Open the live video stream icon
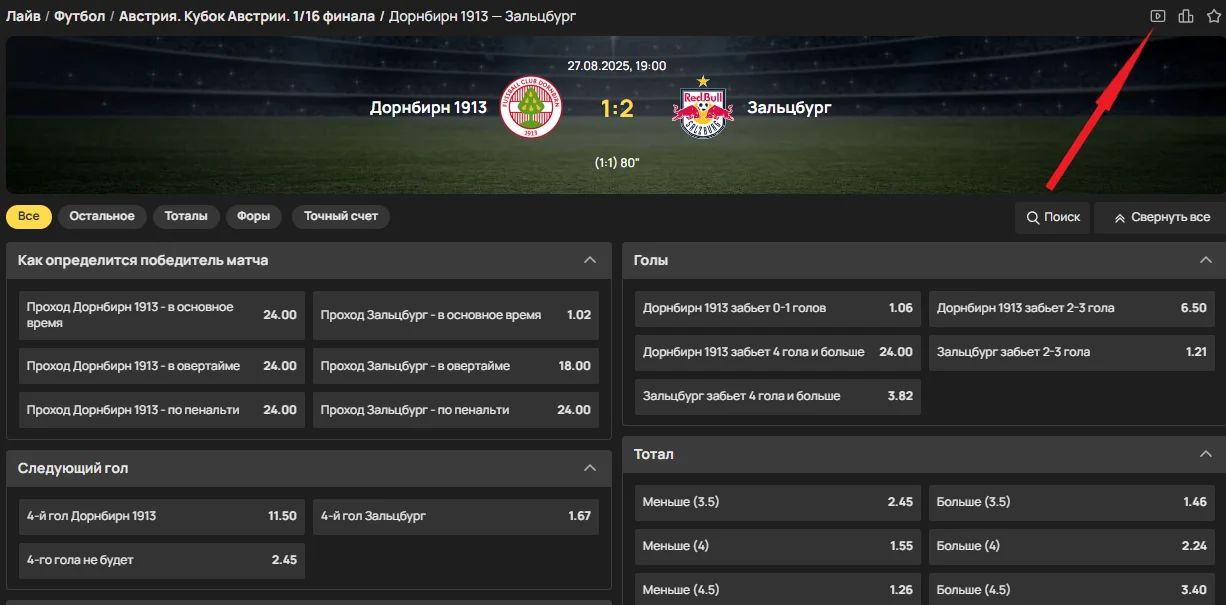This screenshot has height=605, width=1226. pyautogui.click(x=1158, y=16)
